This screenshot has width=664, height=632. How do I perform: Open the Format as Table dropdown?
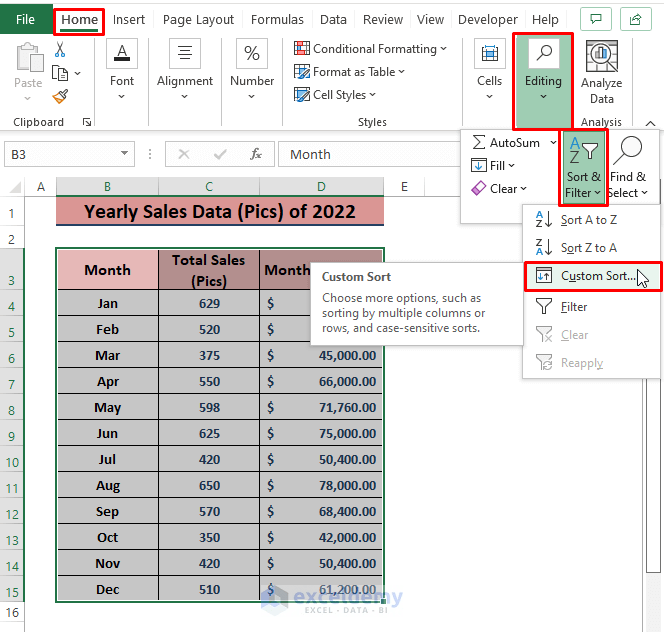[401, 72]
